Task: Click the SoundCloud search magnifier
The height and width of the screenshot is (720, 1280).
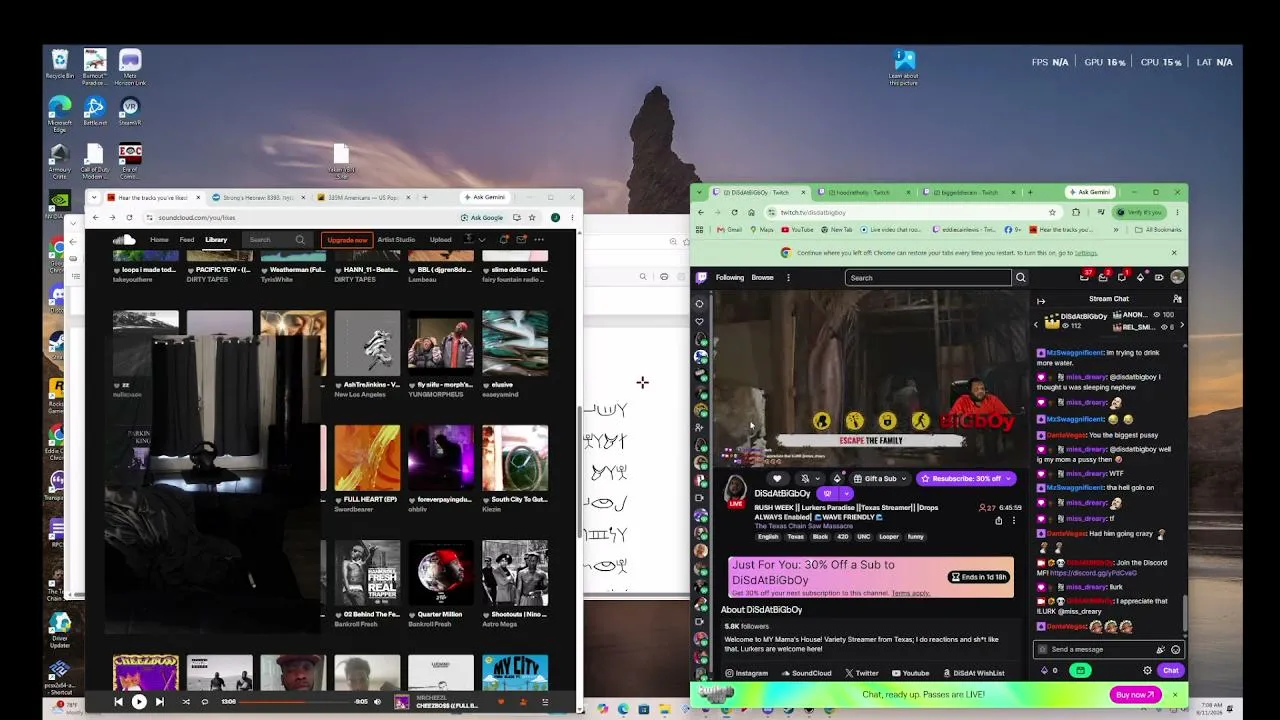Action: pos(300,240)
